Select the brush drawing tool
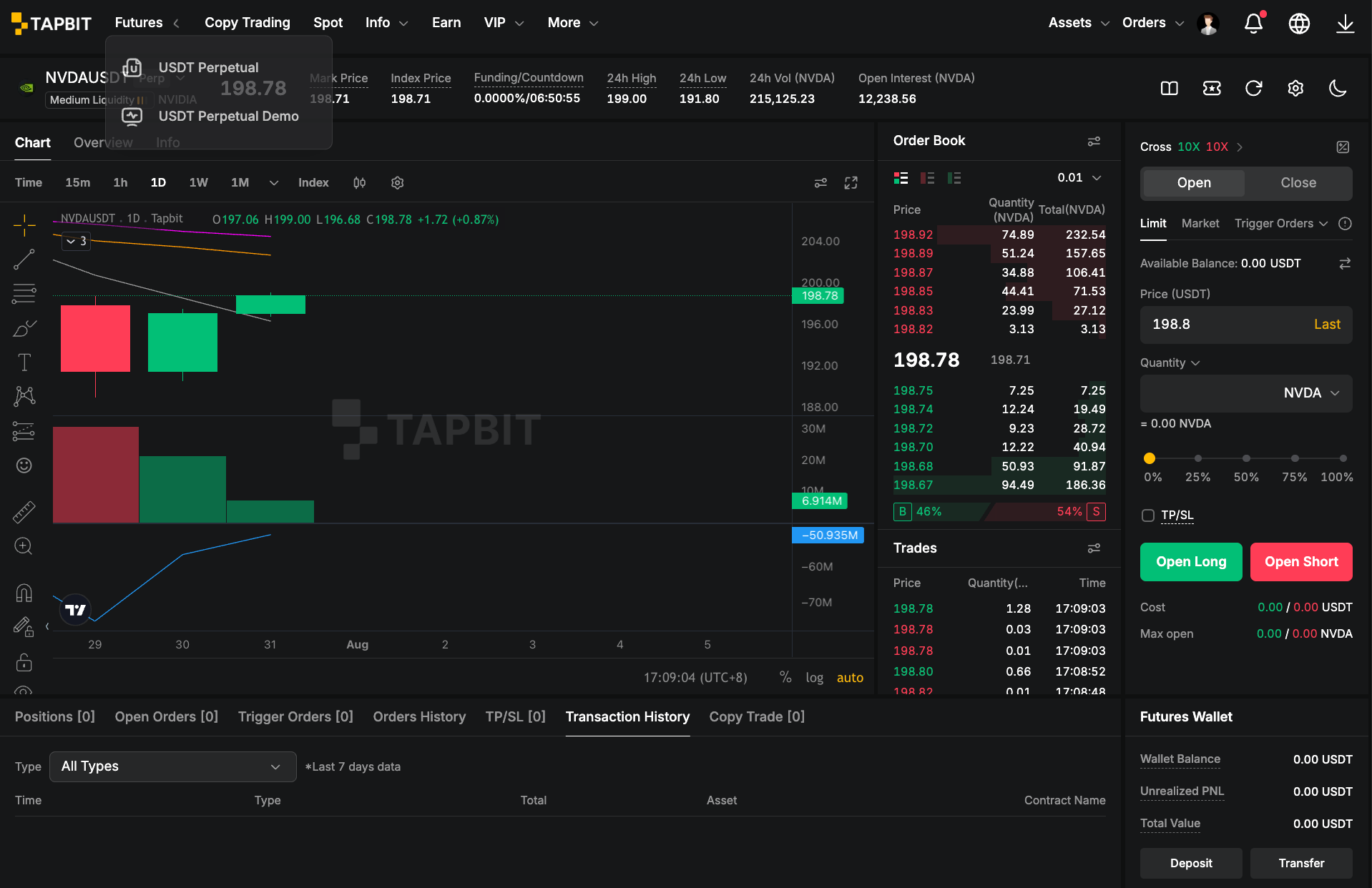The height and width of the screenshot is (888, 1372). pyautogui.click(x=24, y=328)
